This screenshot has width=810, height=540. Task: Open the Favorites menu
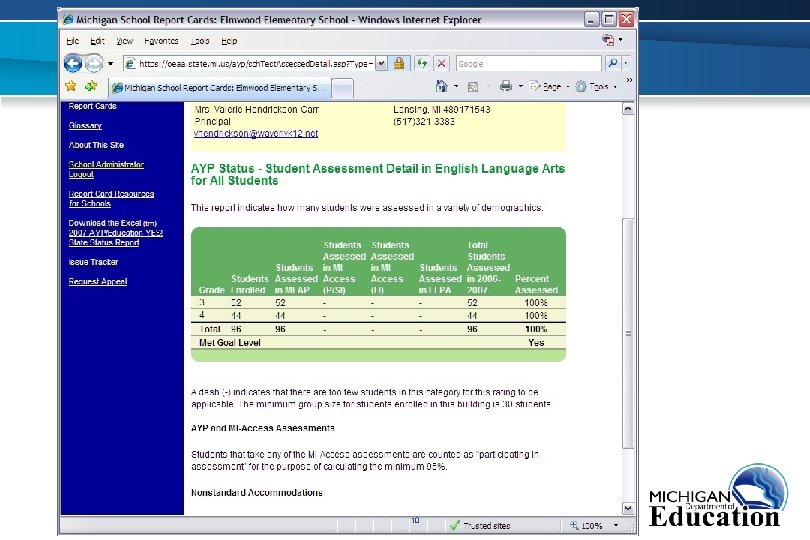(161, 41)
